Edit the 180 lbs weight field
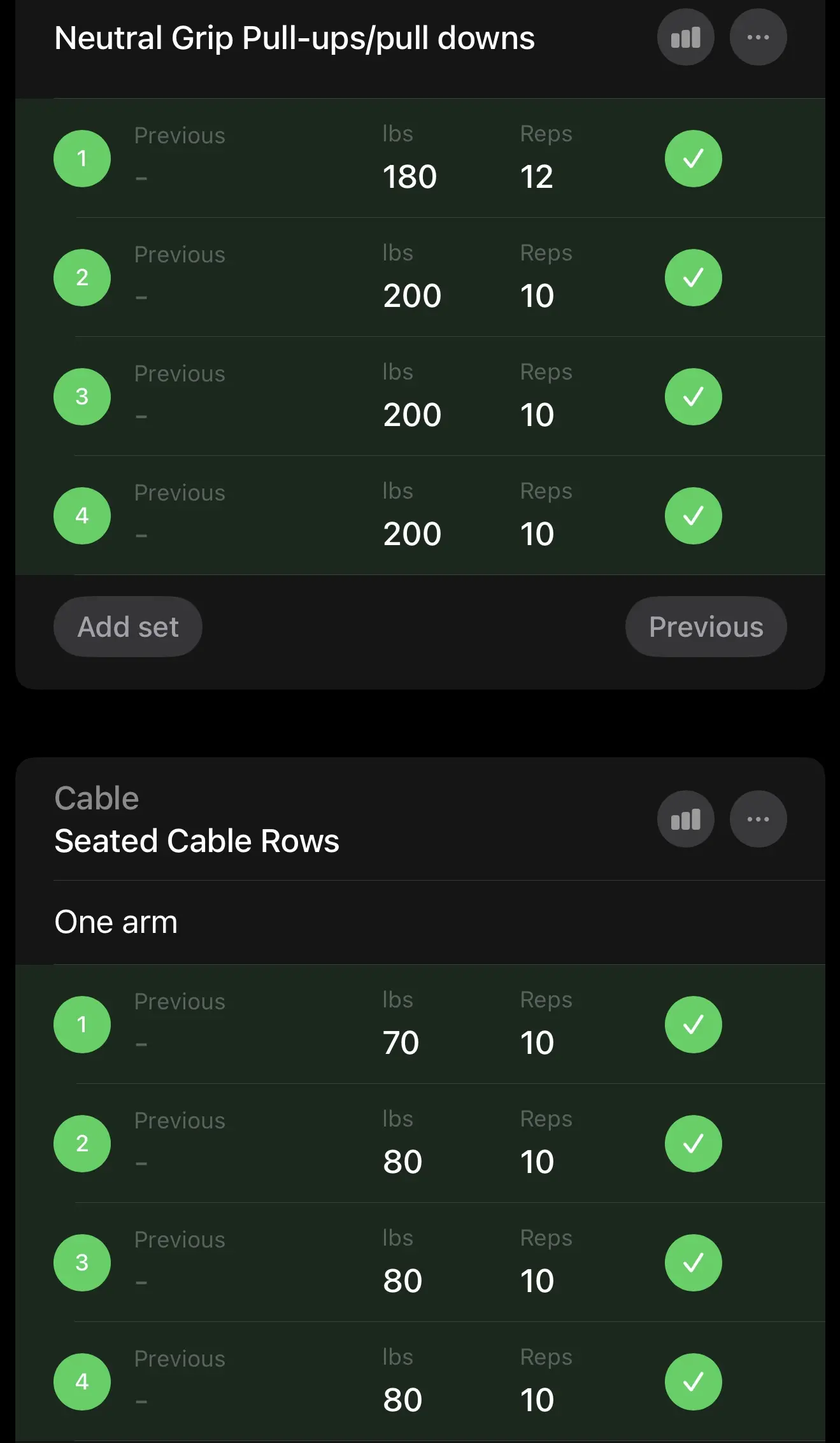This screenshot has height=1443, width=840. point(409,176)
